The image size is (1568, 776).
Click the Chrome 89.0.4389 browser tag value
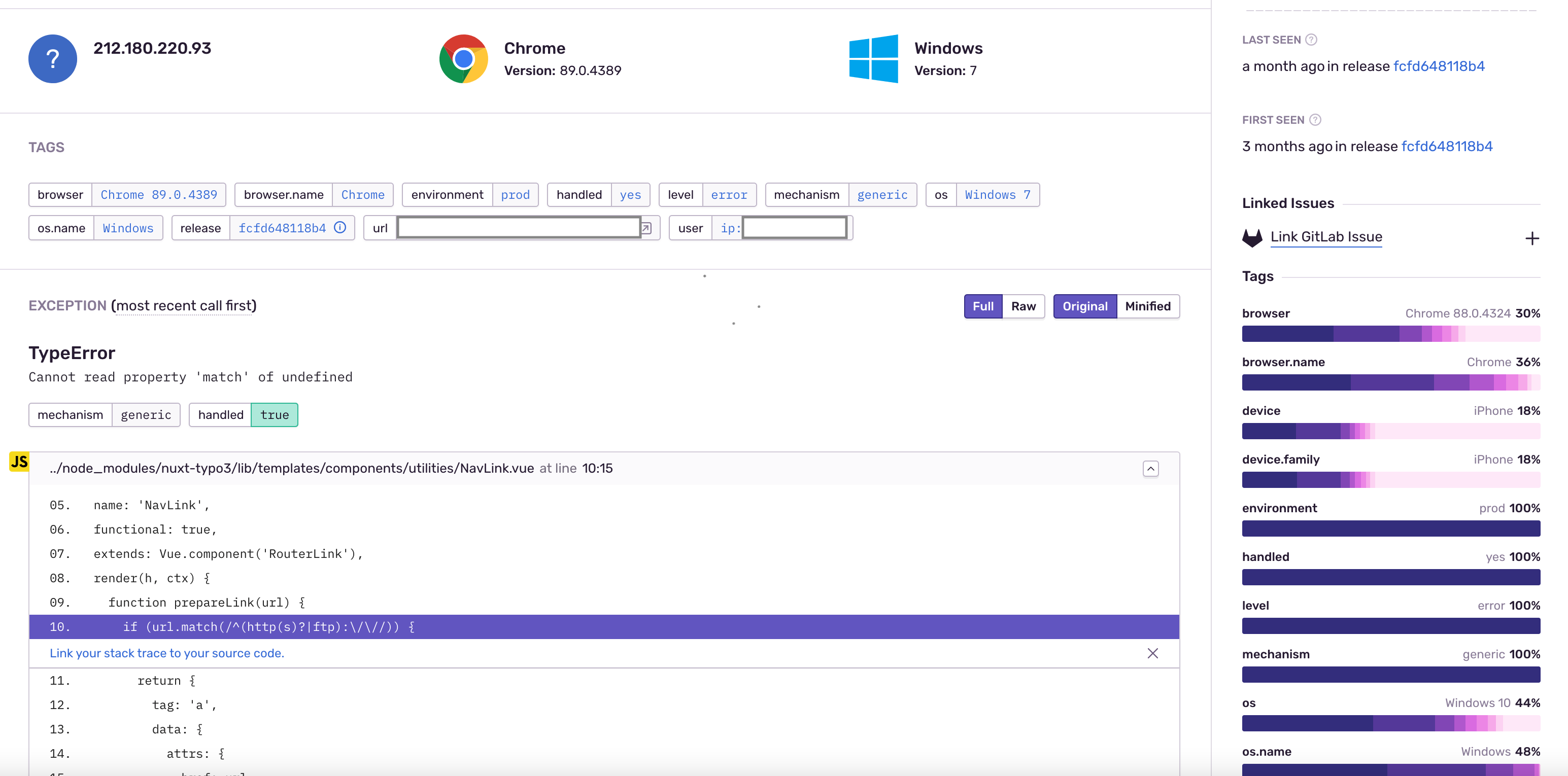[159, 195]
